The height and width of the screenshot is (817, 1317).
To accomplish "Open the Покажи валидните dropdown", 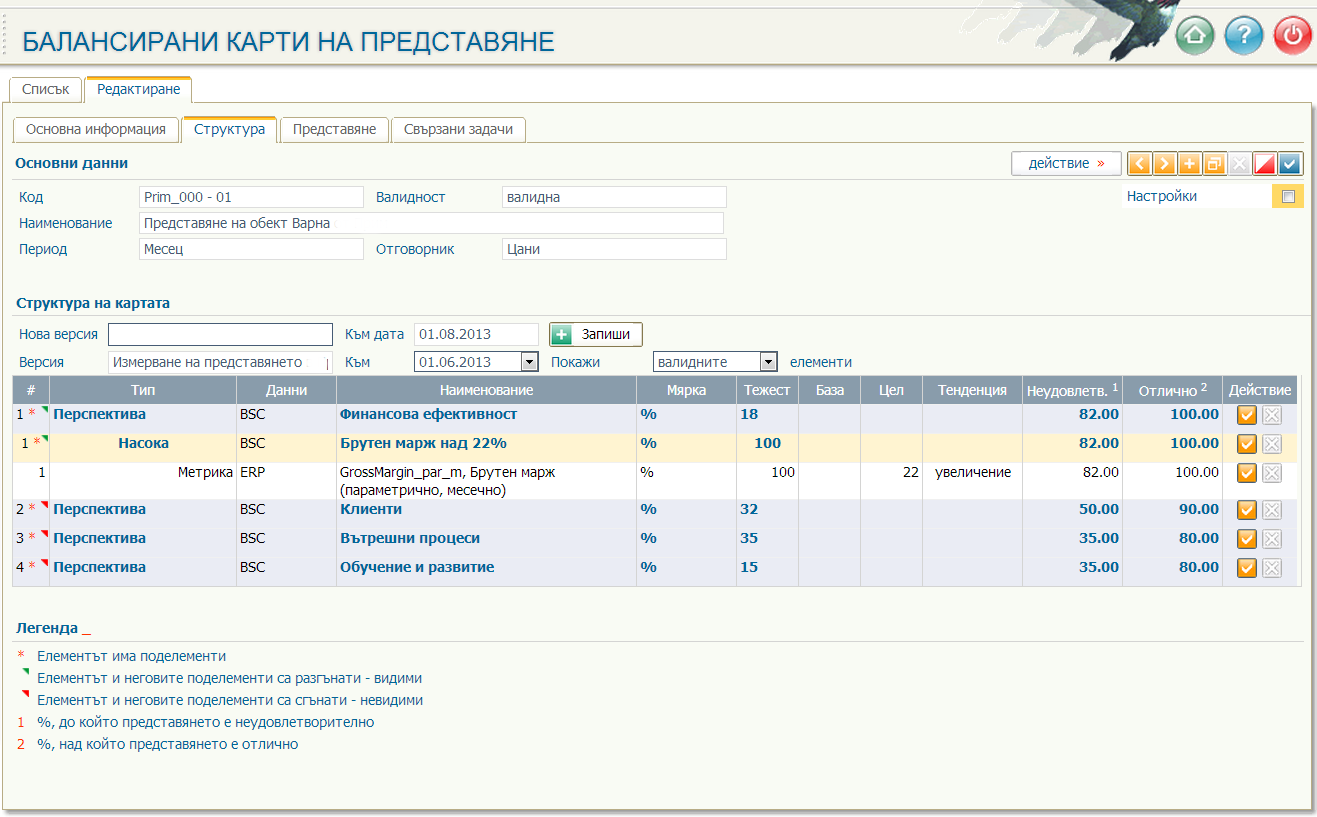I will click(768, 362).
